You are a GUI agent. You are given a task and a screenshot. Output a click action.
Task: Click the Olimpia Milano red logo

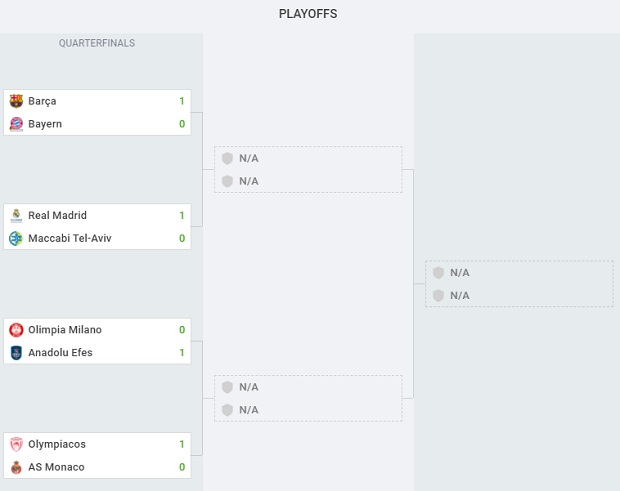16,330
